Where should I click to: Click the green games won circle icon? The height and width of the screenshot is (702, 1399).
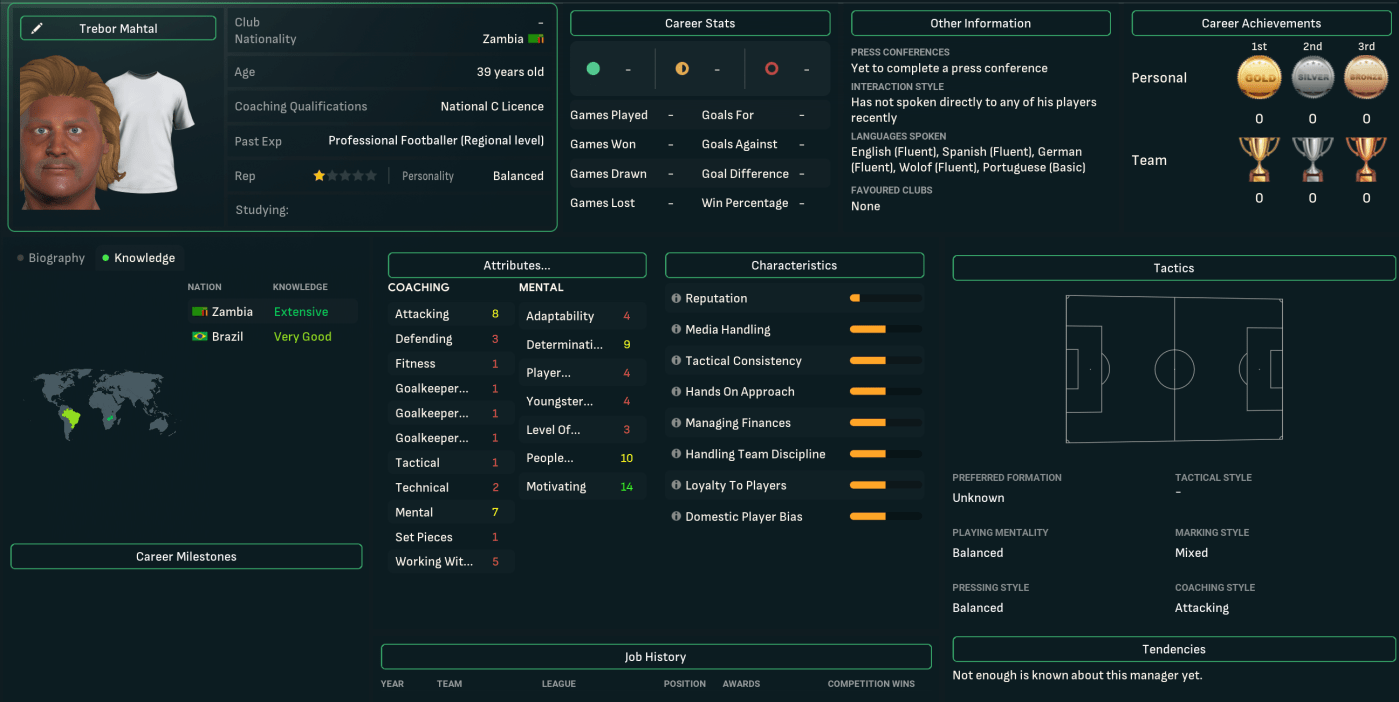click(593, 69)
